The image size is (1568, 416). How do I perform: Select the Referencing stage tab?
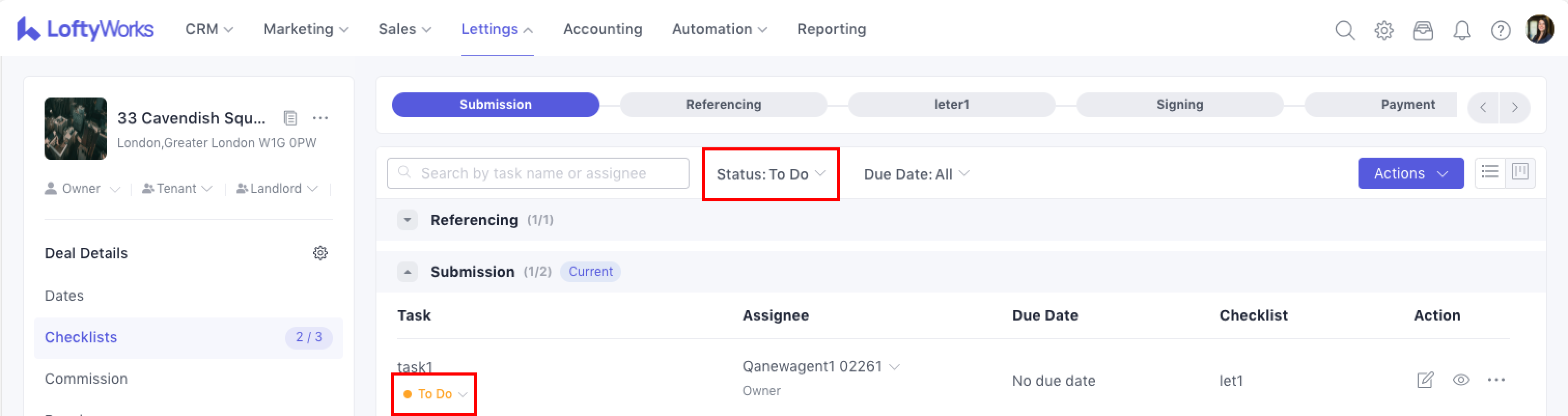(x=723, y=105)
